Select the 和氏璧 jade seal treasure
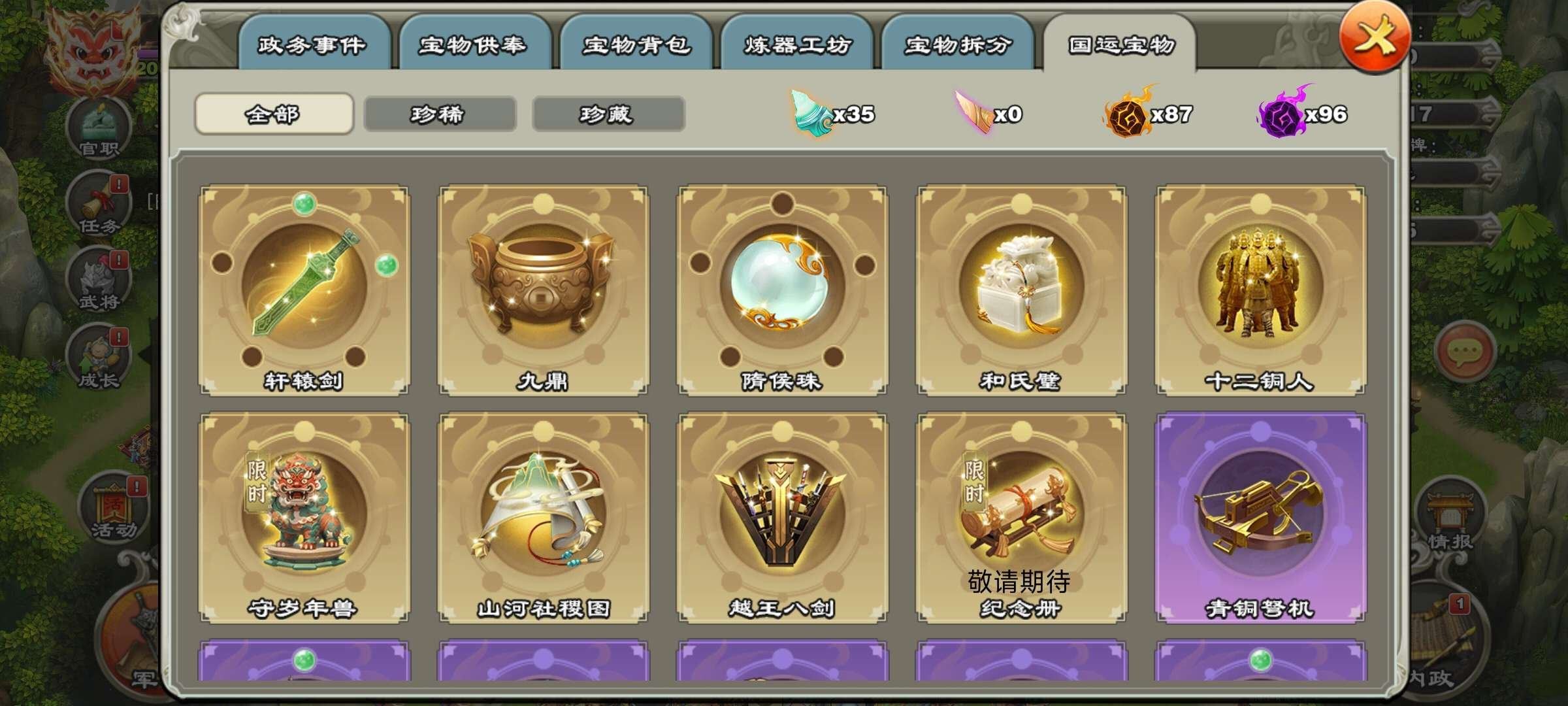This screenshot has width=1568, height=706. (1021, 290)
